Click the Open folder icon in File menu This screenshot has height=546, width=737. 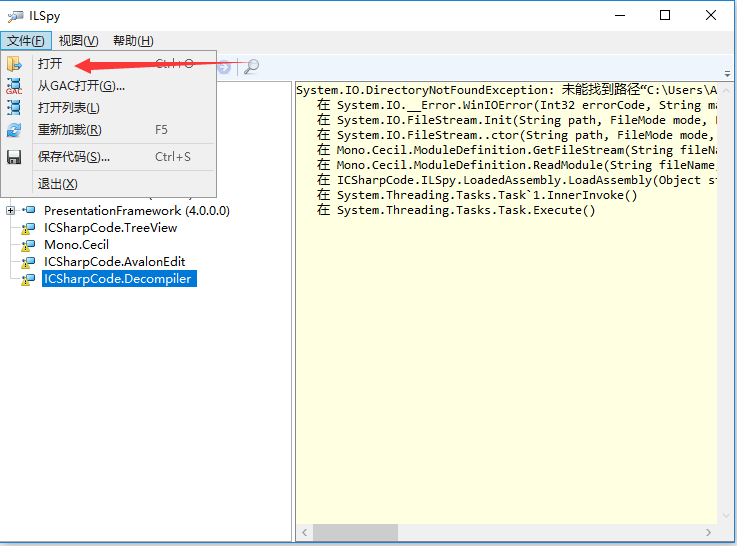[x=14, y=64]
